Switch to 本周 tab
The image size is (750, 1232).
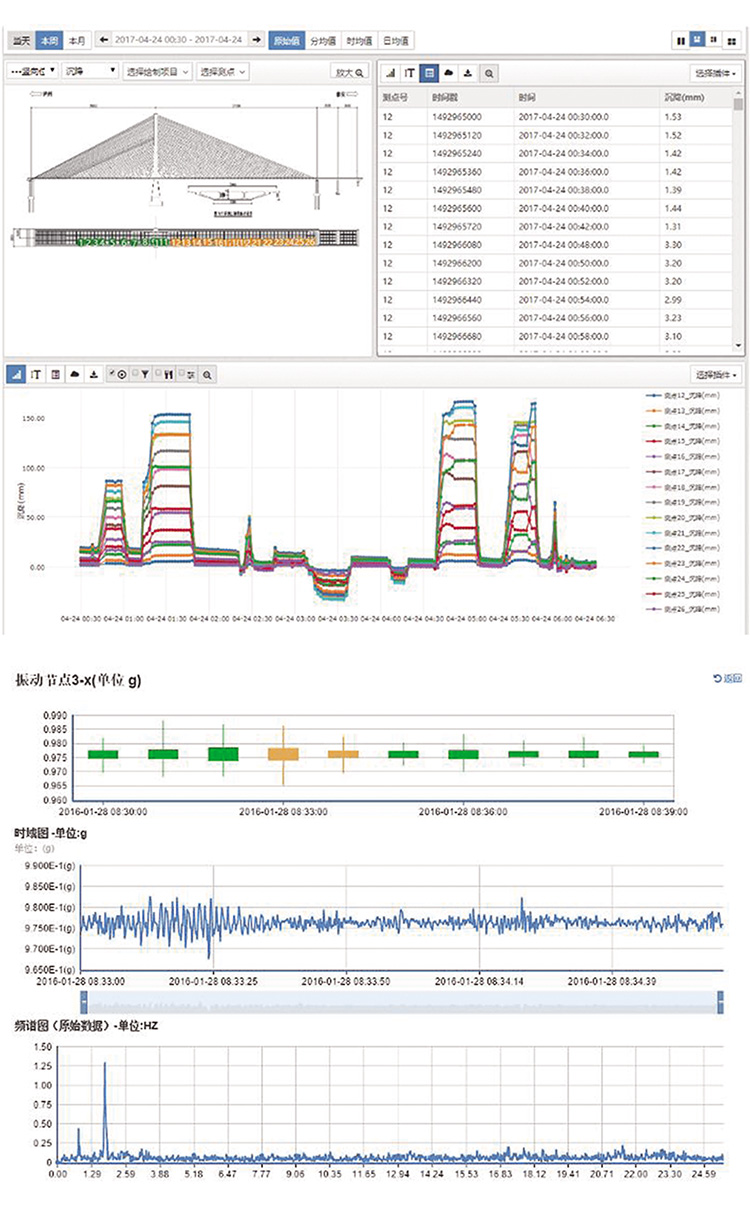pos(49,41)
